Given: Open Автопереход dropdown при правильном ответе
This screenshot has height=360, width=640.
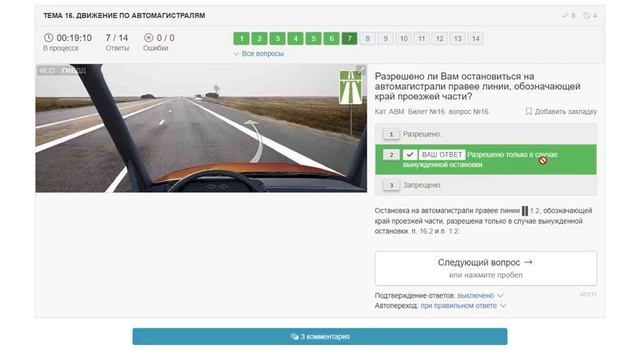Looking at the screenshot, I should point(463,305).
